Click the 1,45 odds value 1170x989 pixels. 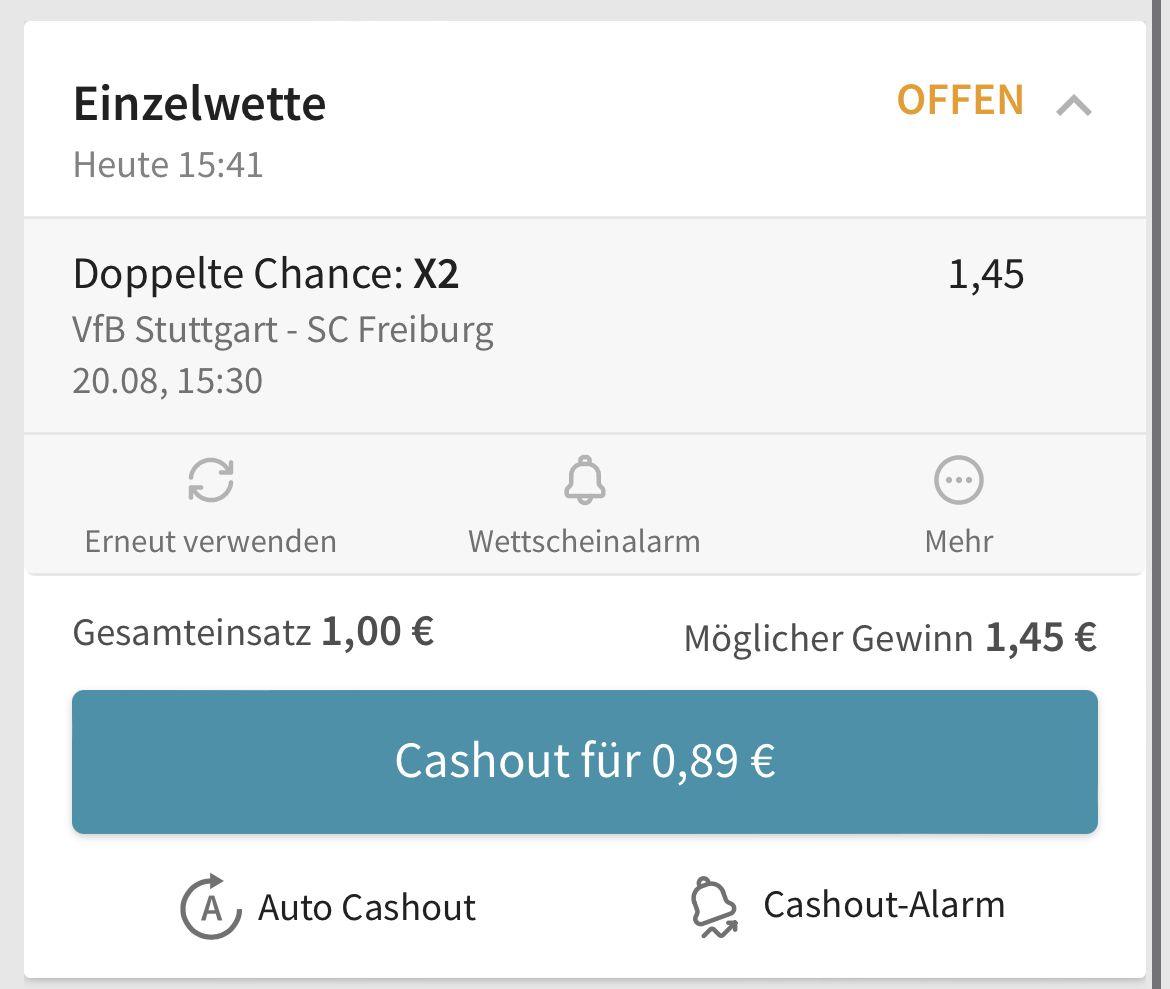tap(986, 274)
